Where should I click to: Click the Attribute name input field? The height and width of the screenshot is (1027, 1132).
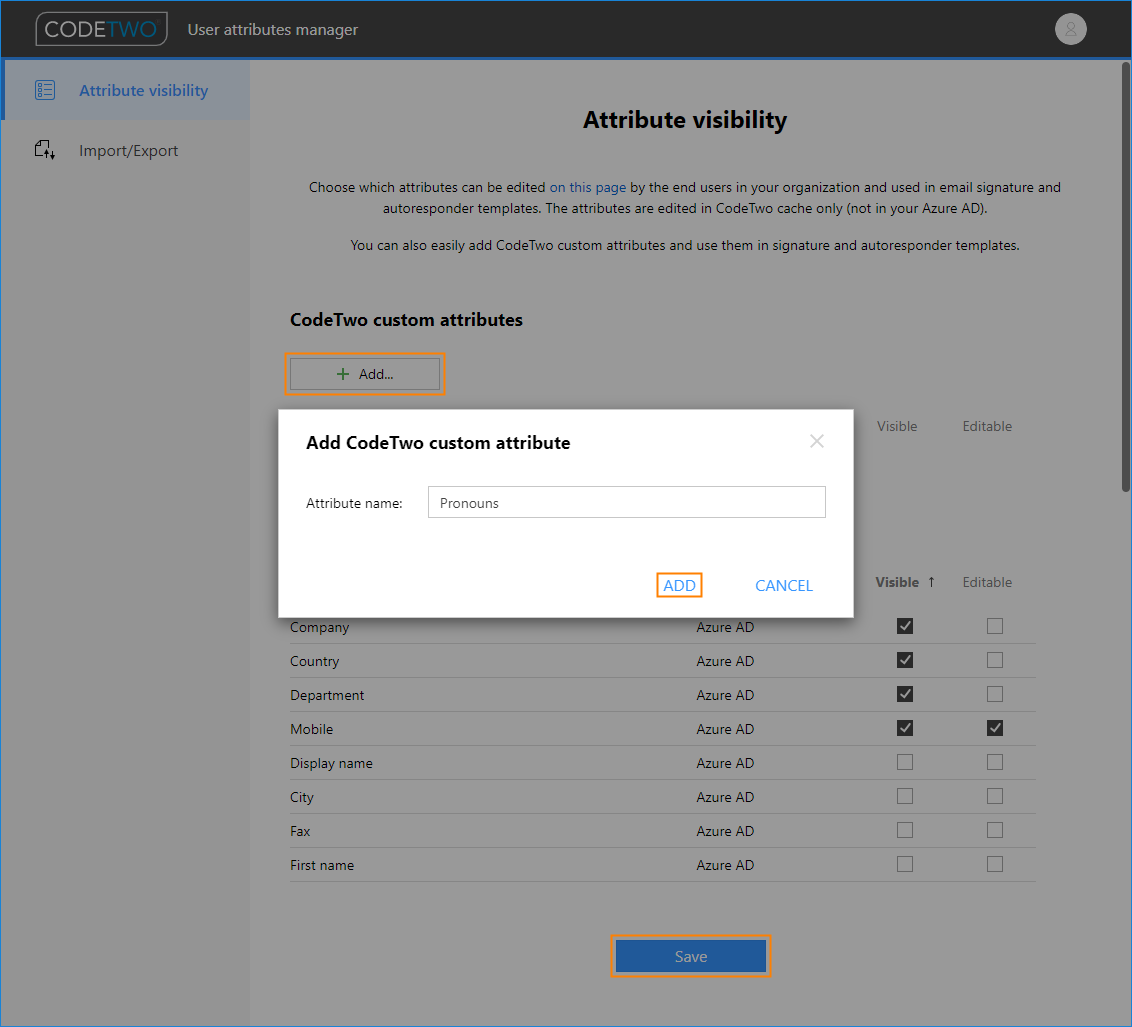627,502
